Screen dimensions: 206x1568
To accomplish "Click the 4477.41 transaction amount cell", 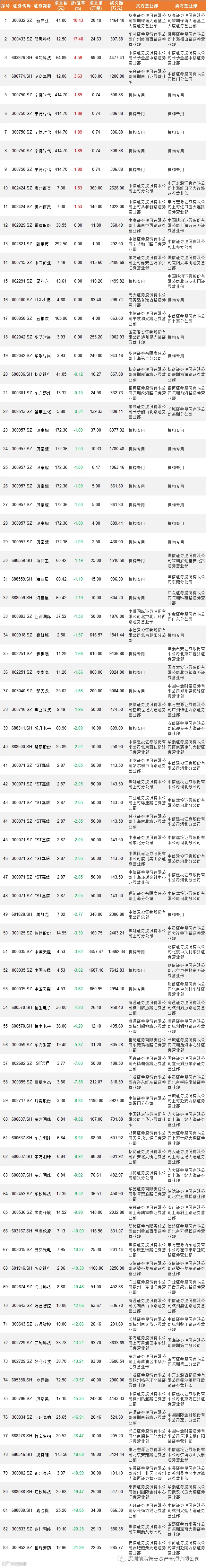I will coord(116,58).
